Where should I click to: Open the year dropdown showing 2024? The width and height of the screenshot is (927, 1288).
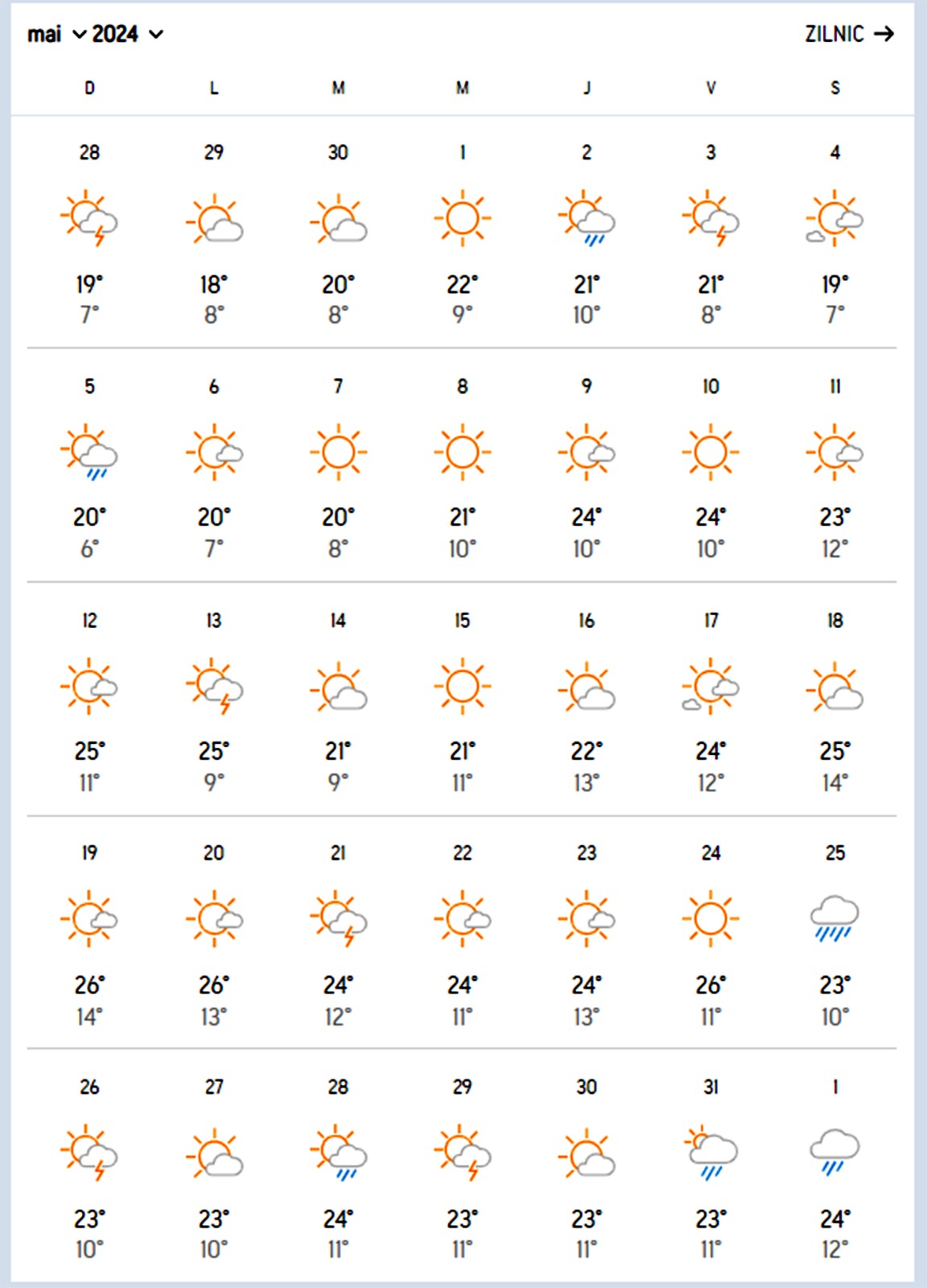[x=127, y=34]
